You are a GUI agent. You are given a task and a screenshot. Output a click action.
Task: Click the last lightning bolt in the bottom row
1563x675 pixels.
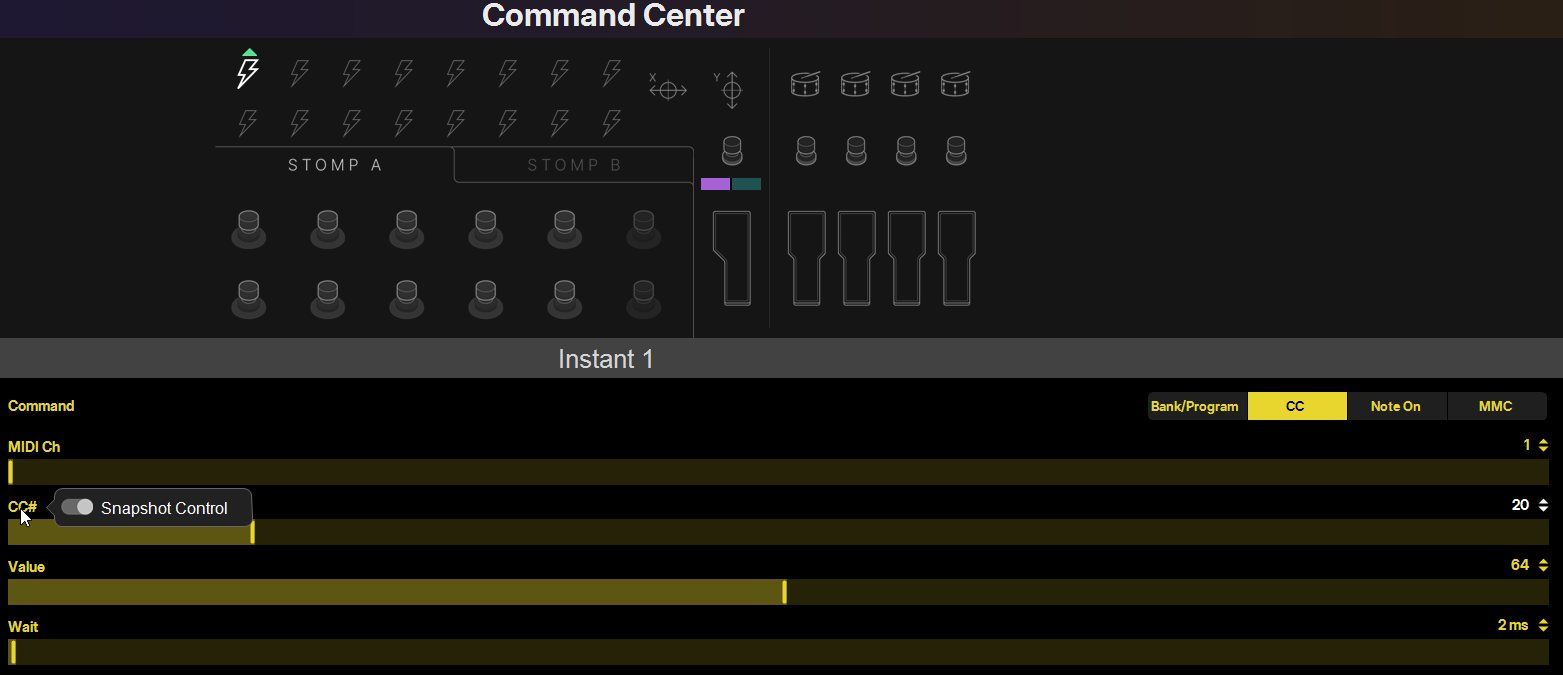[612, 123]
